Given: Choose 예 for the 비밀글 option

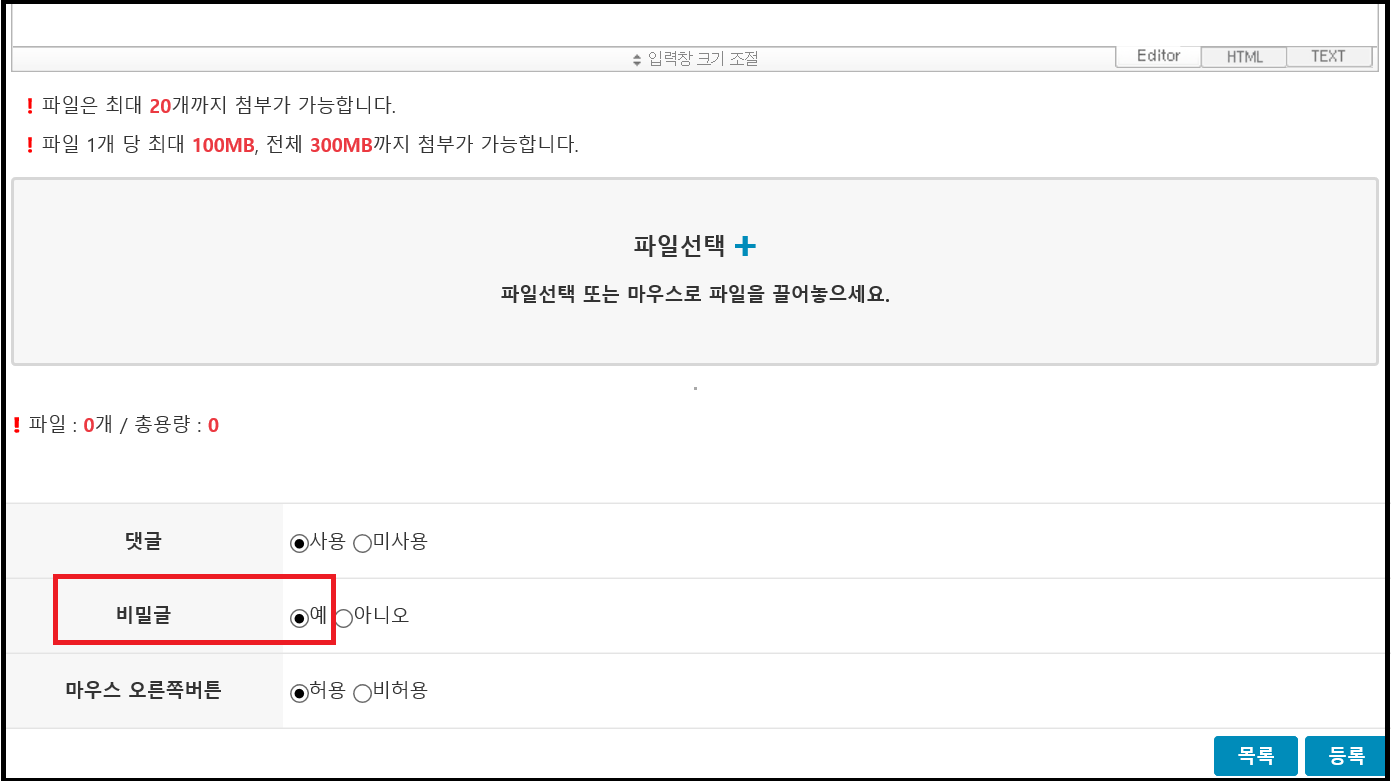Looking at the screenshot, I should pyautogui.click(x=298, y=618).
